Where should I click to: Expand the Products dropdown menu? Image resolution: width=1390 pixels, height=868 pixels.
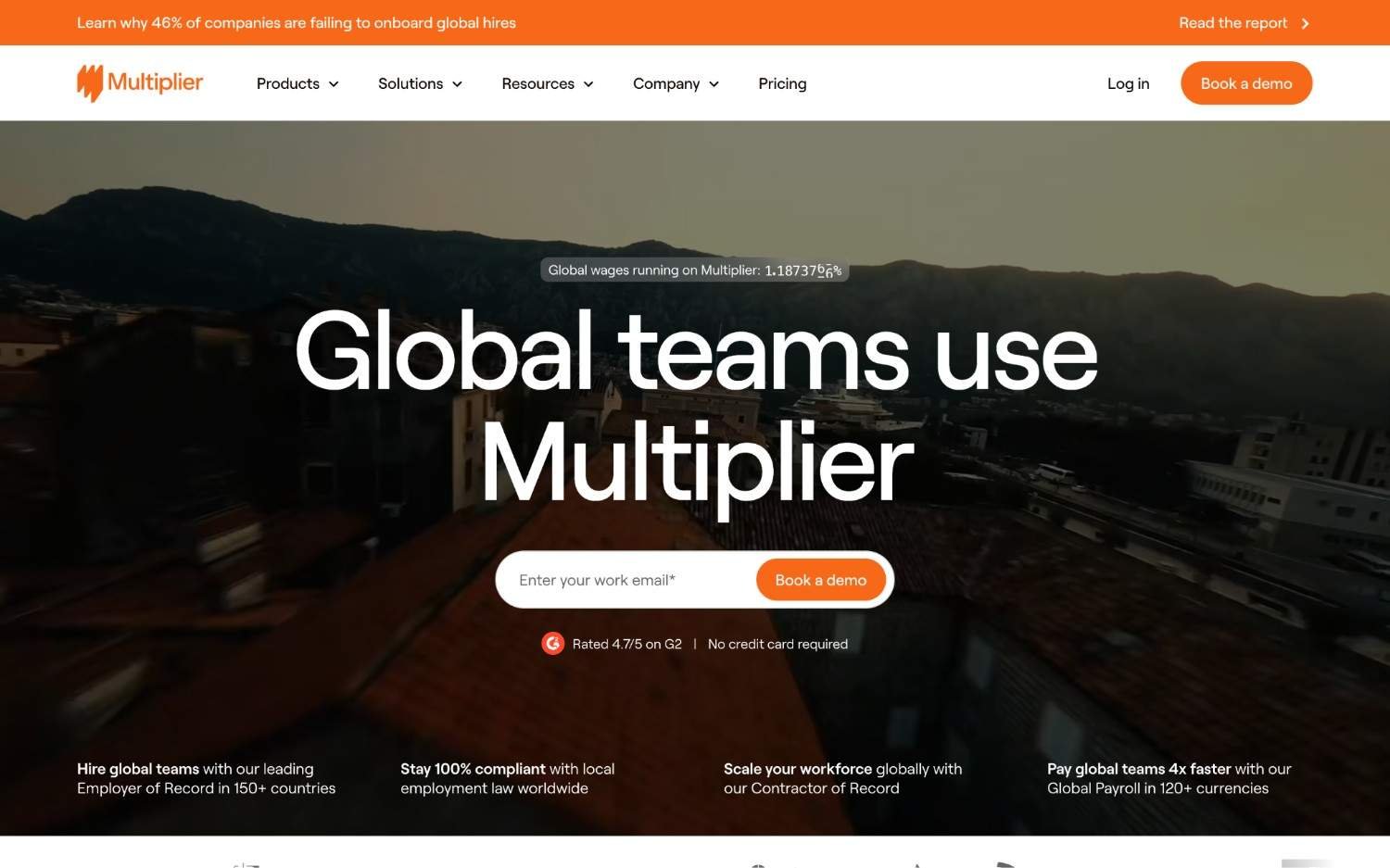pos(297,83)
